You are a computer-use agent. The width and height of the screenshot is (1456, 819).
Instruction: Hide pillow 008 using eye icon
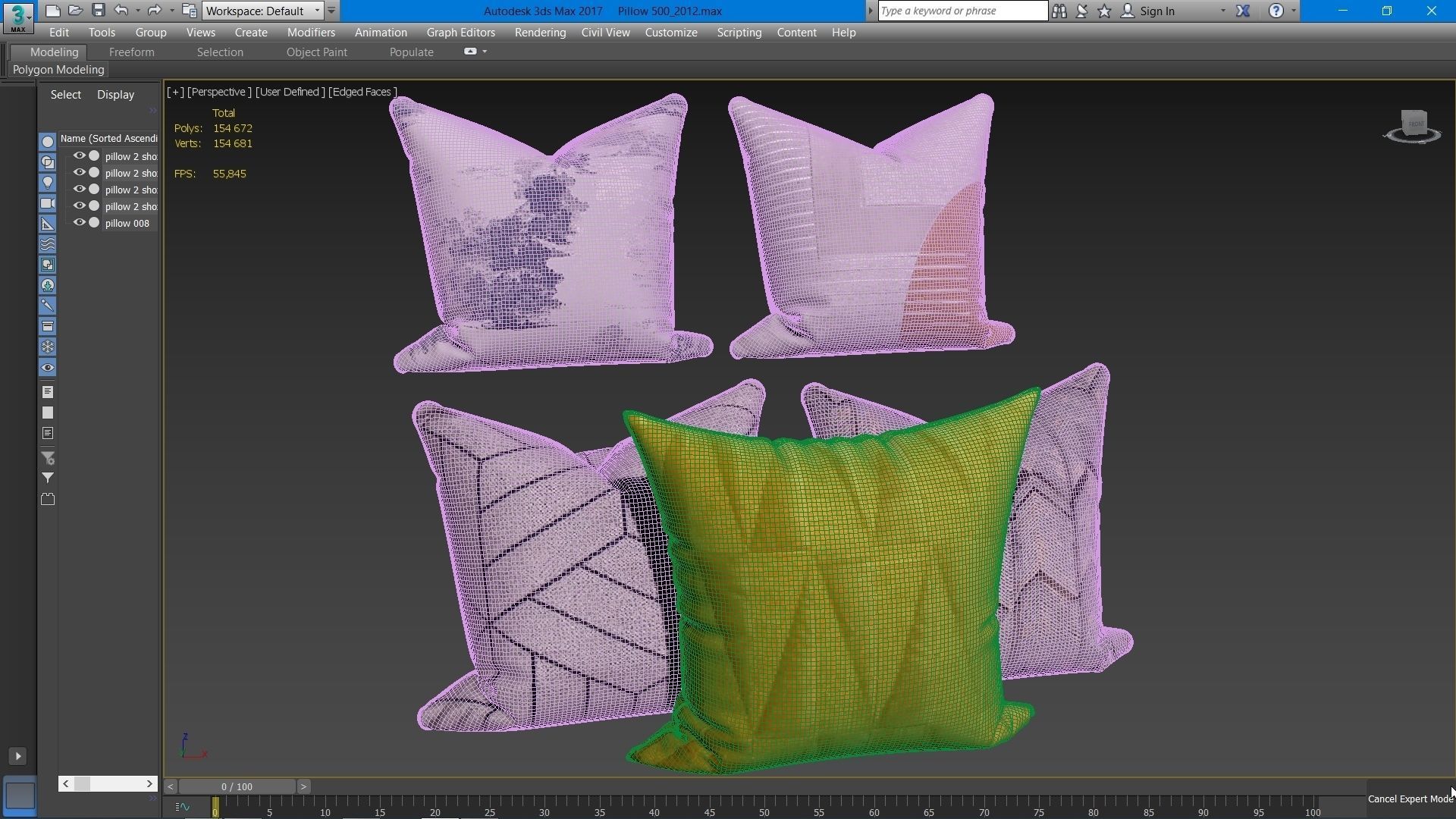79,223
